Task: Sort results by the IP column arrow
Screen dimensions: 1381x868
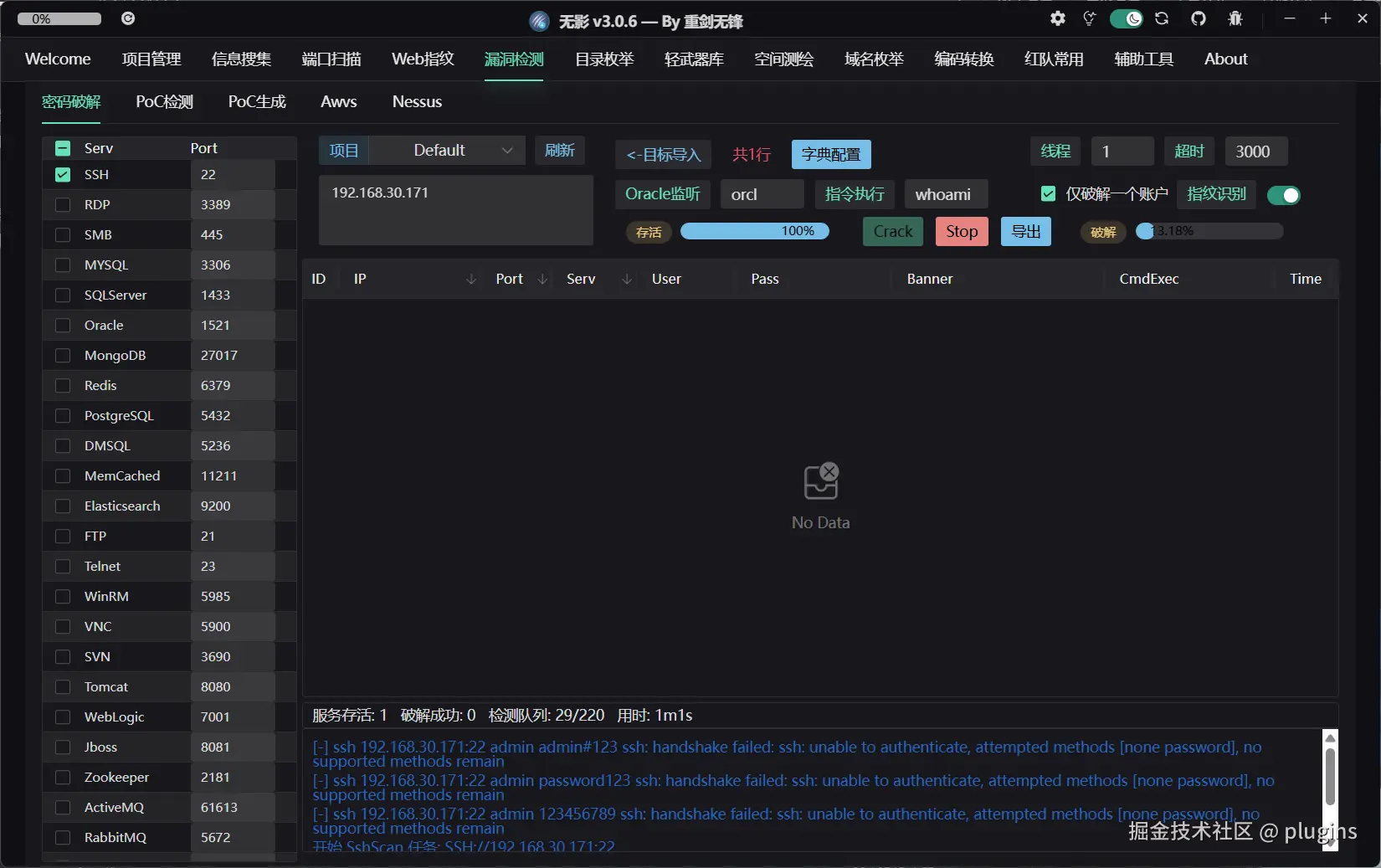Action: [471, 280]
